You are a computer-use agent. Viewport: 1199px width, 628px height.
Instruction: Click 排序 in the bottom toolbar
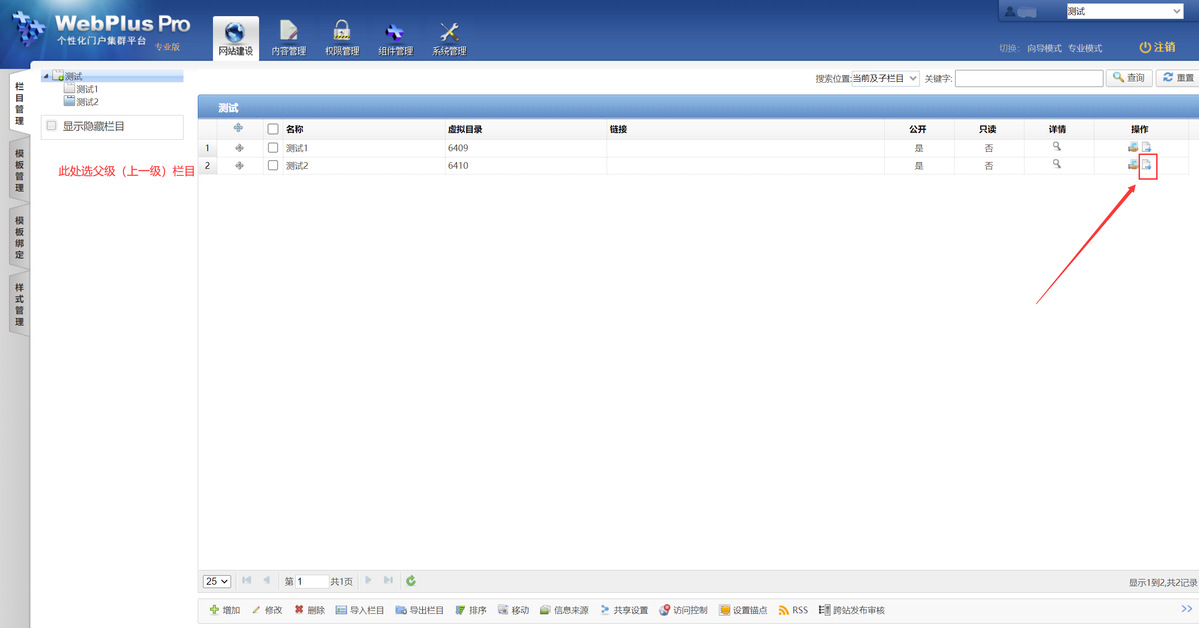point(470,610)
